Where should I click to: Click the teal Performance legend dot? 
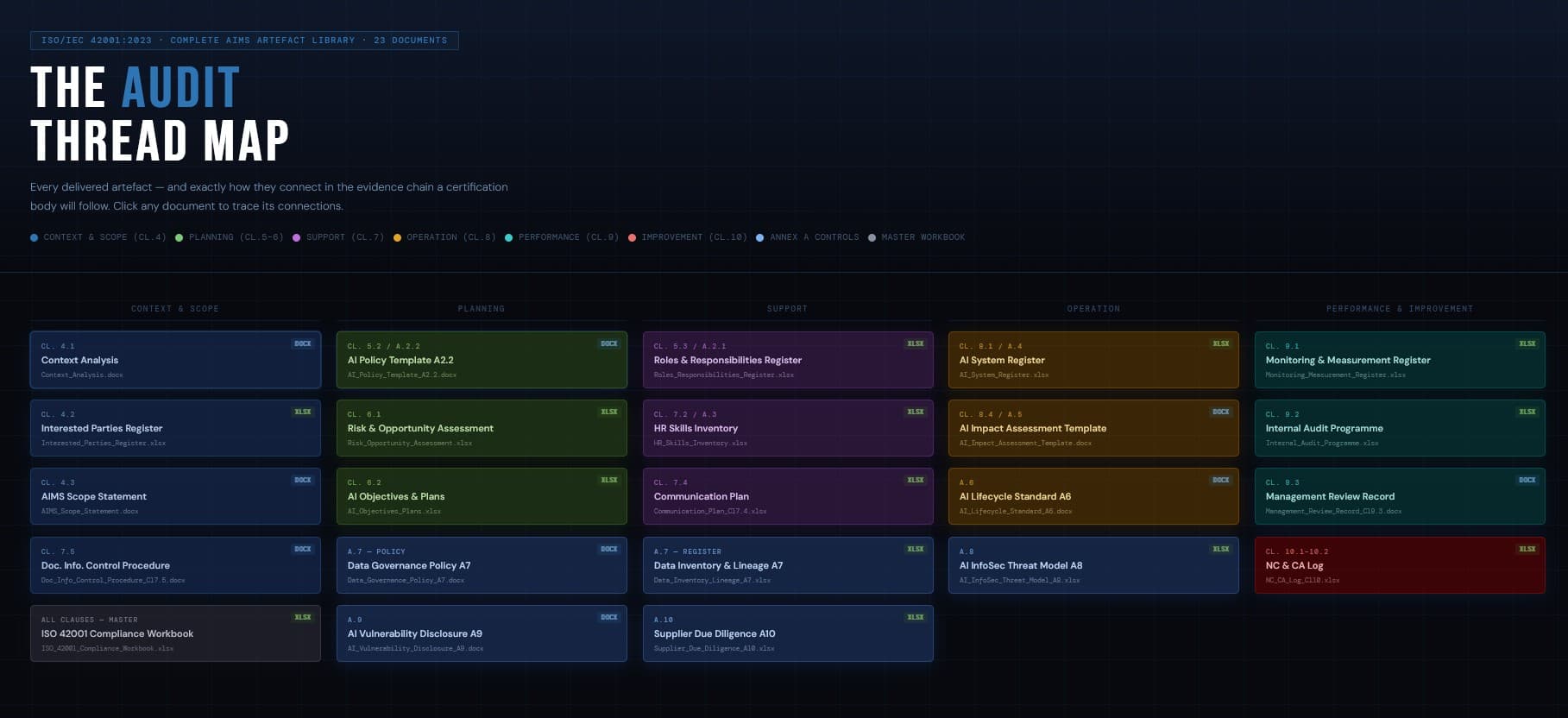[508, 237]
